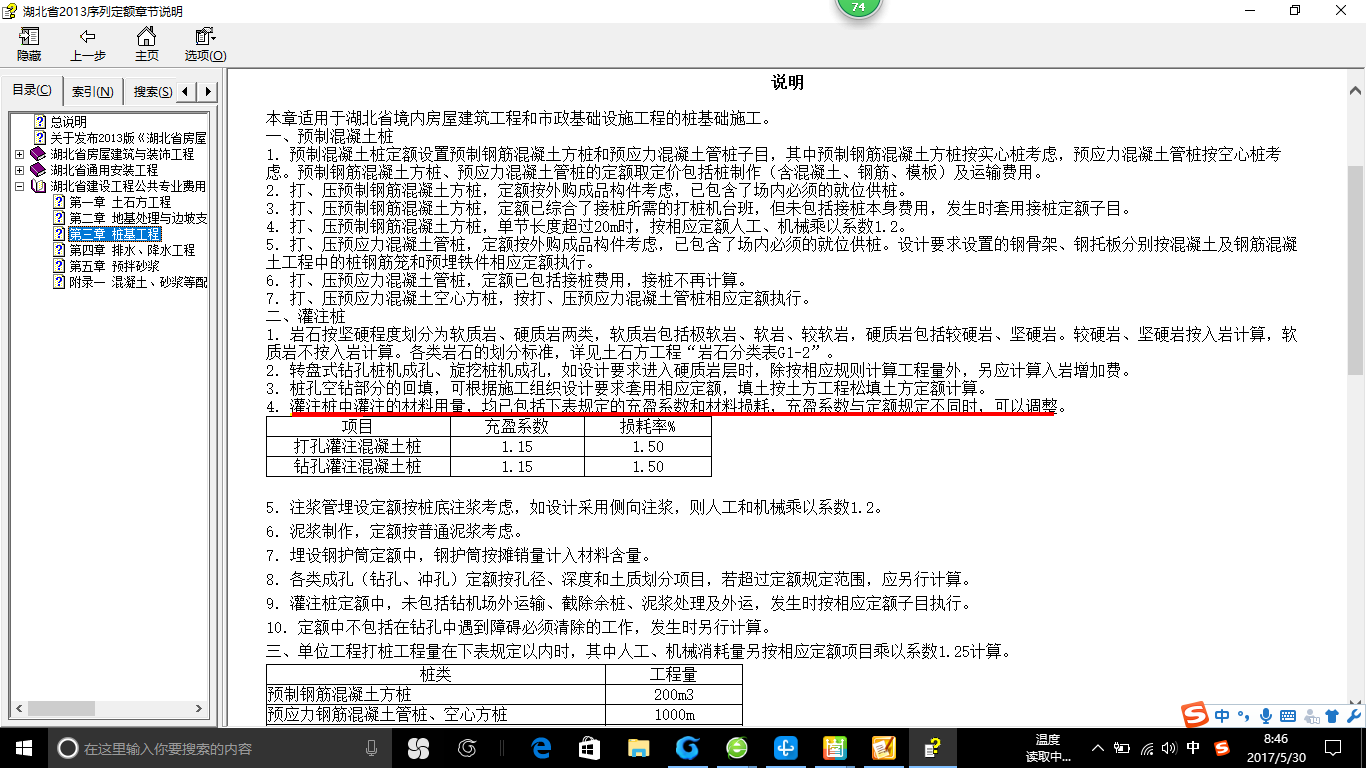Open the 总说明 topic
This screenshot has width=1366, height=768.
tap(68, 122)
